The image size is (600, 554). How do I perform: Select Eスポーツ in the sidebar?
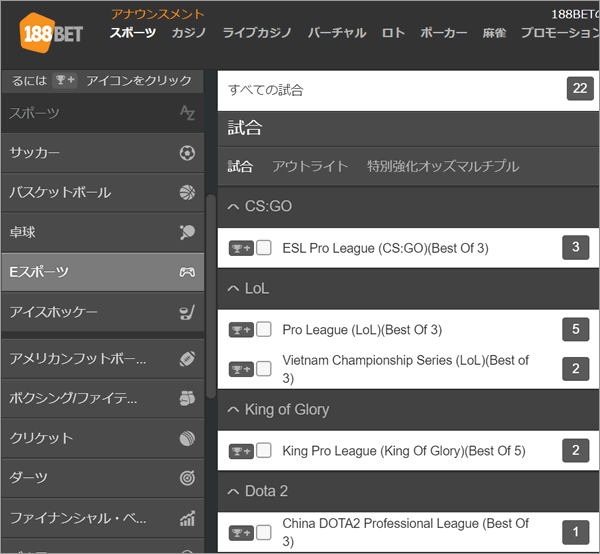coord(103,272)
